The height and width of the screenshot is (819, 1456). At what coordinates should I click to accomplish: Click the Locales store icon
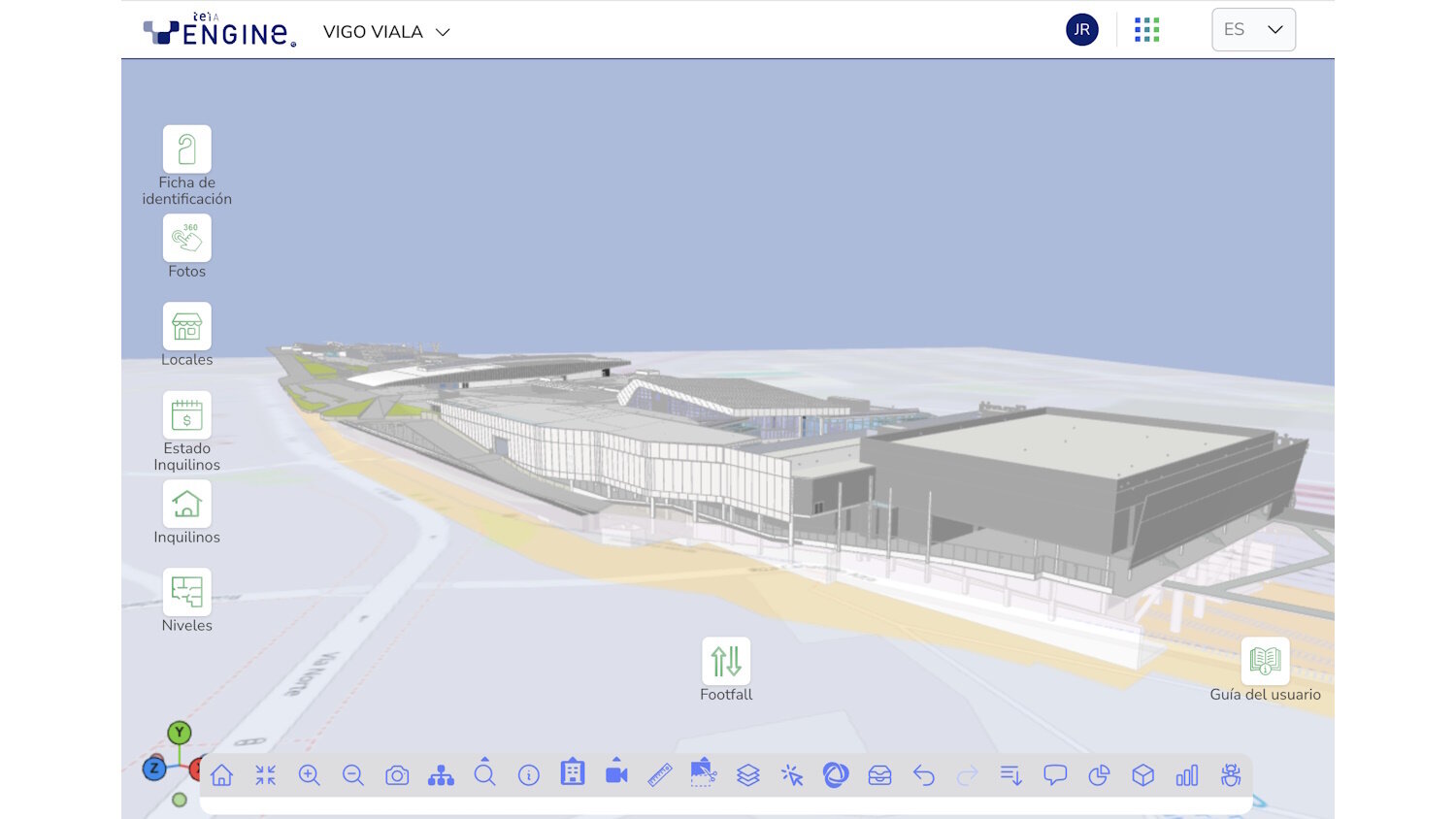[x=186, y=327]
